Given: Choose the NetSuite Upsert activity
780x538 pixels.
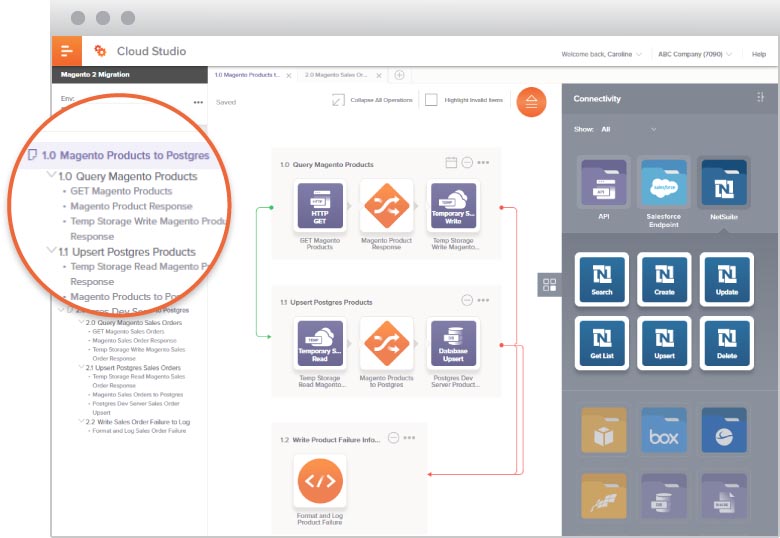Looking at the screenshot, I should tap(664, 343).
